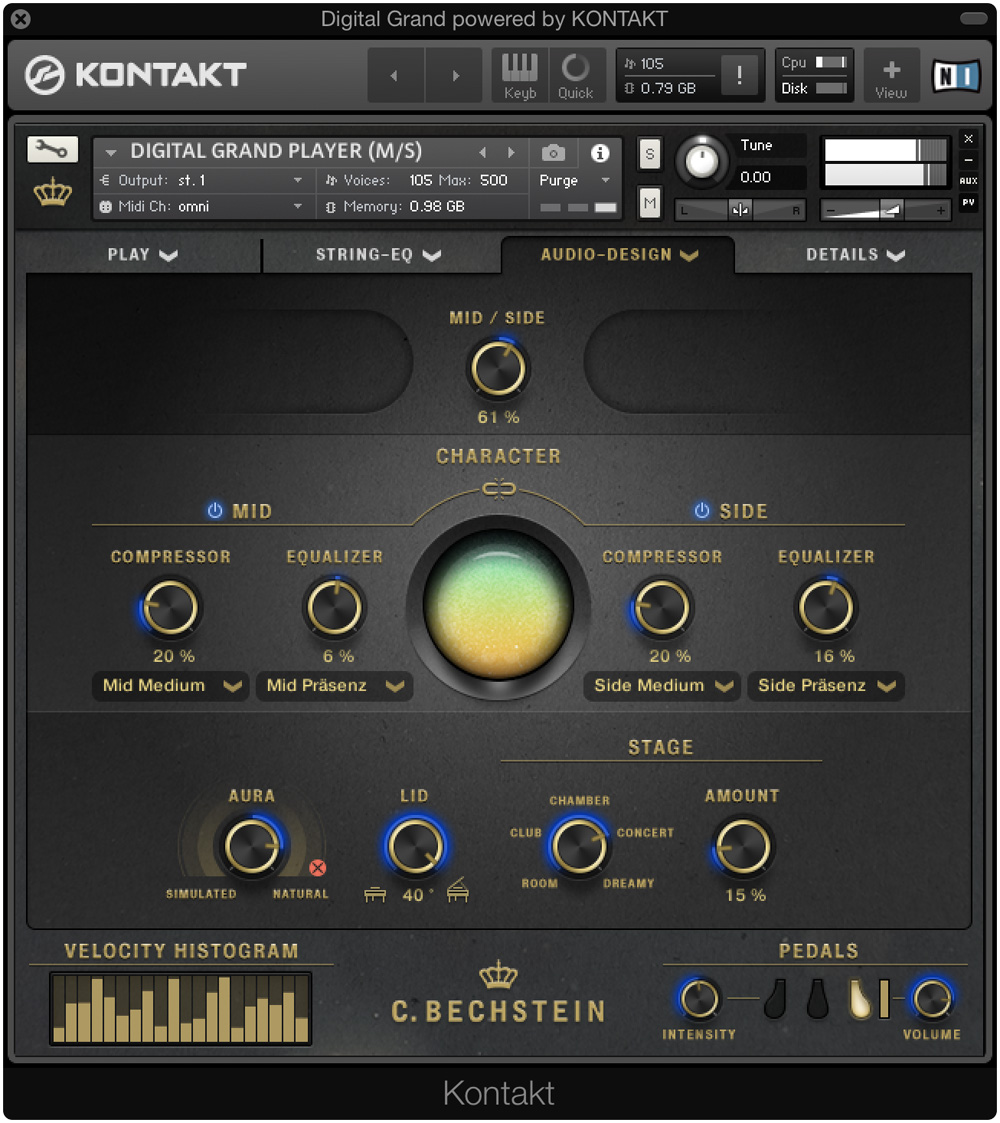The width and height of the screenshot is (1000, 1123).
Task: Click the open lid grand piano icon
Action: coord(458,890)
